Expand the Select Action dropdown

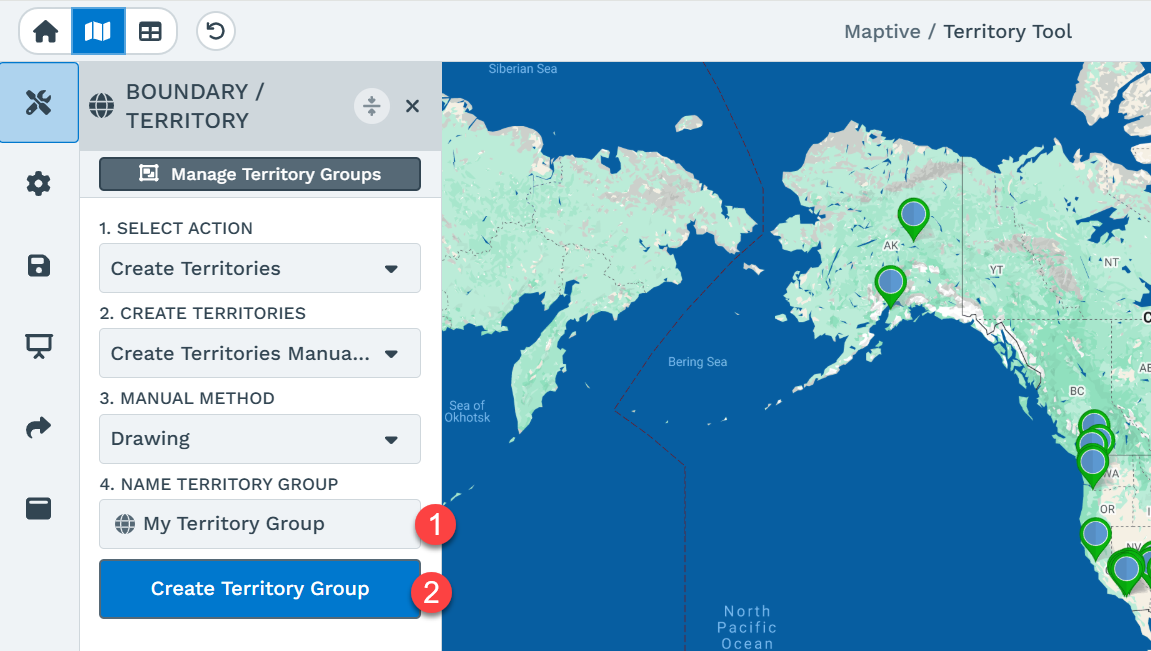click(x=260, y=268)
